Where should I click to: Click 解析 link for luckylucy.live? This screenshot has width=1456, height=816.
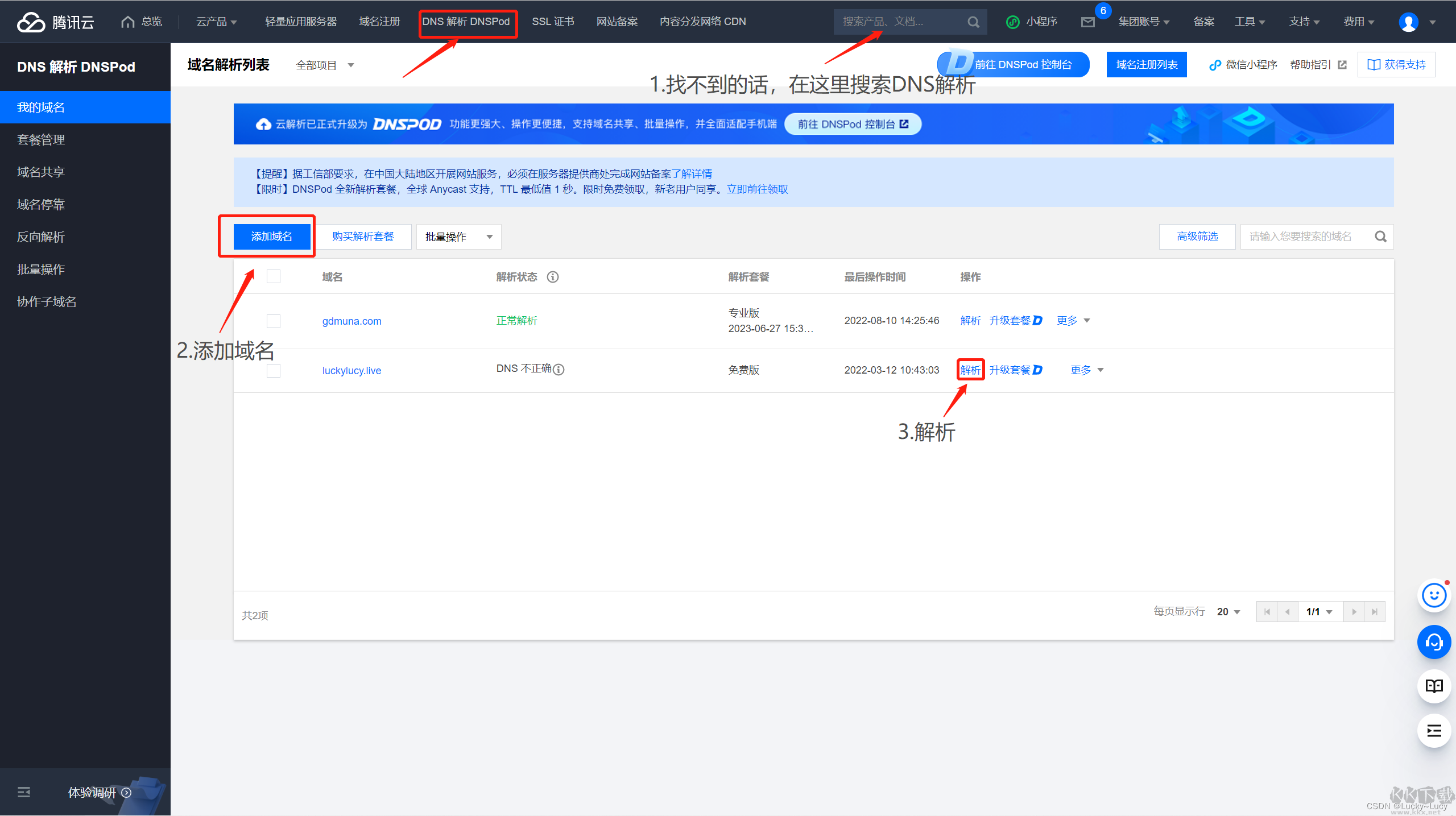coord(970,370)
